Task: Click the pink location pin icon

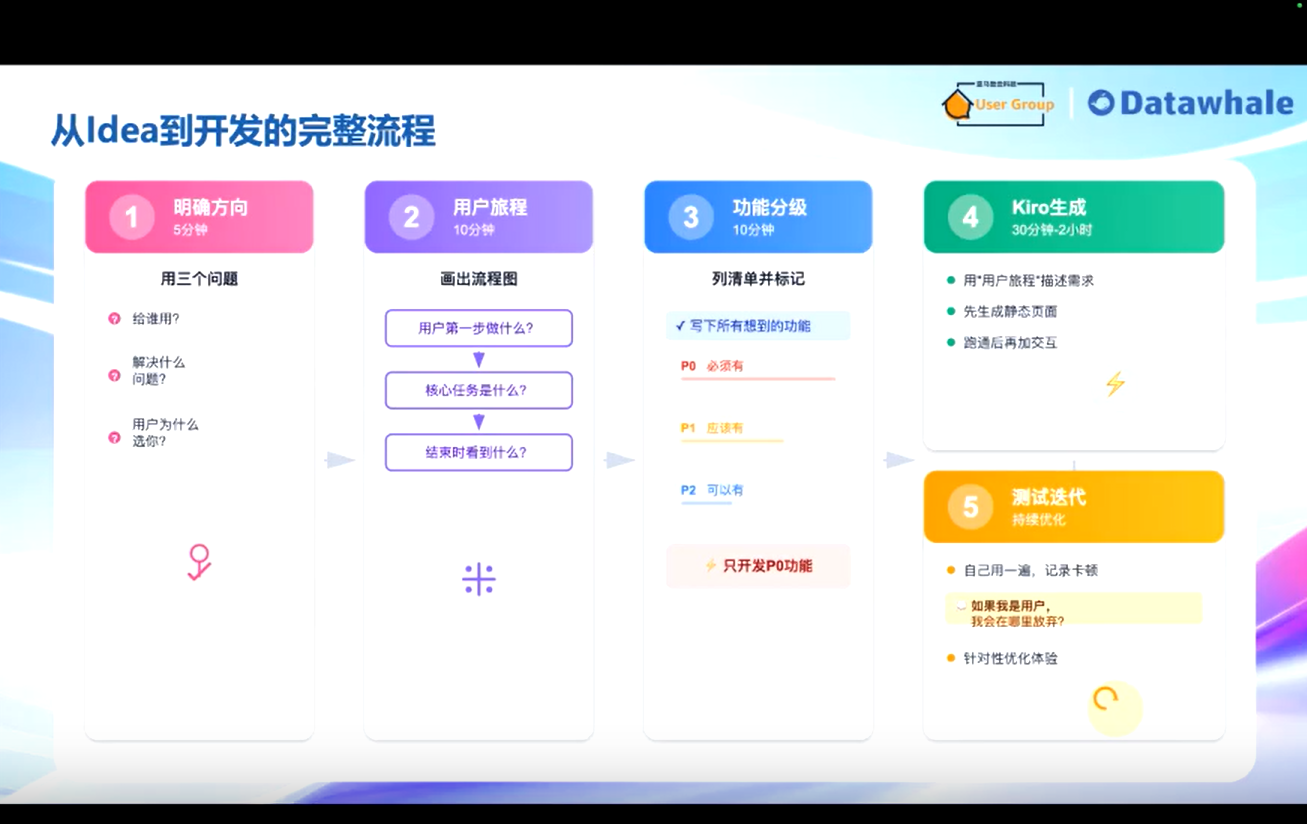Action: point(199,562)
